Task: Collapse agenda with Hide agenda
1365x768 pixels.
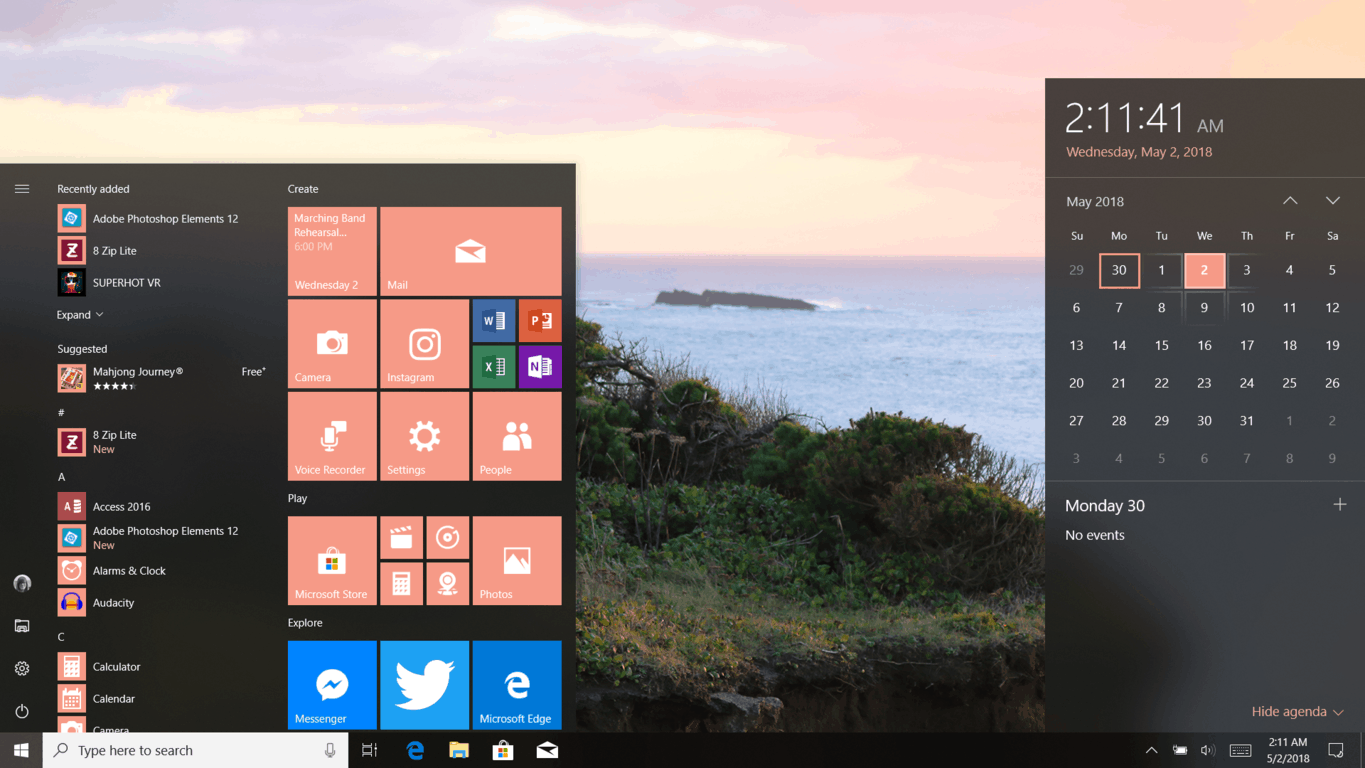Action: (1297, 711)
